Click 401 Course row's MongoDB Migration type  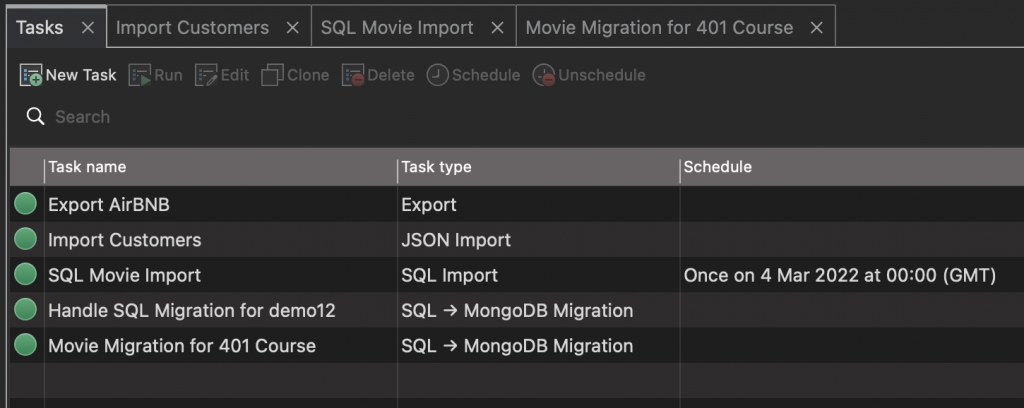pos(517,345)
